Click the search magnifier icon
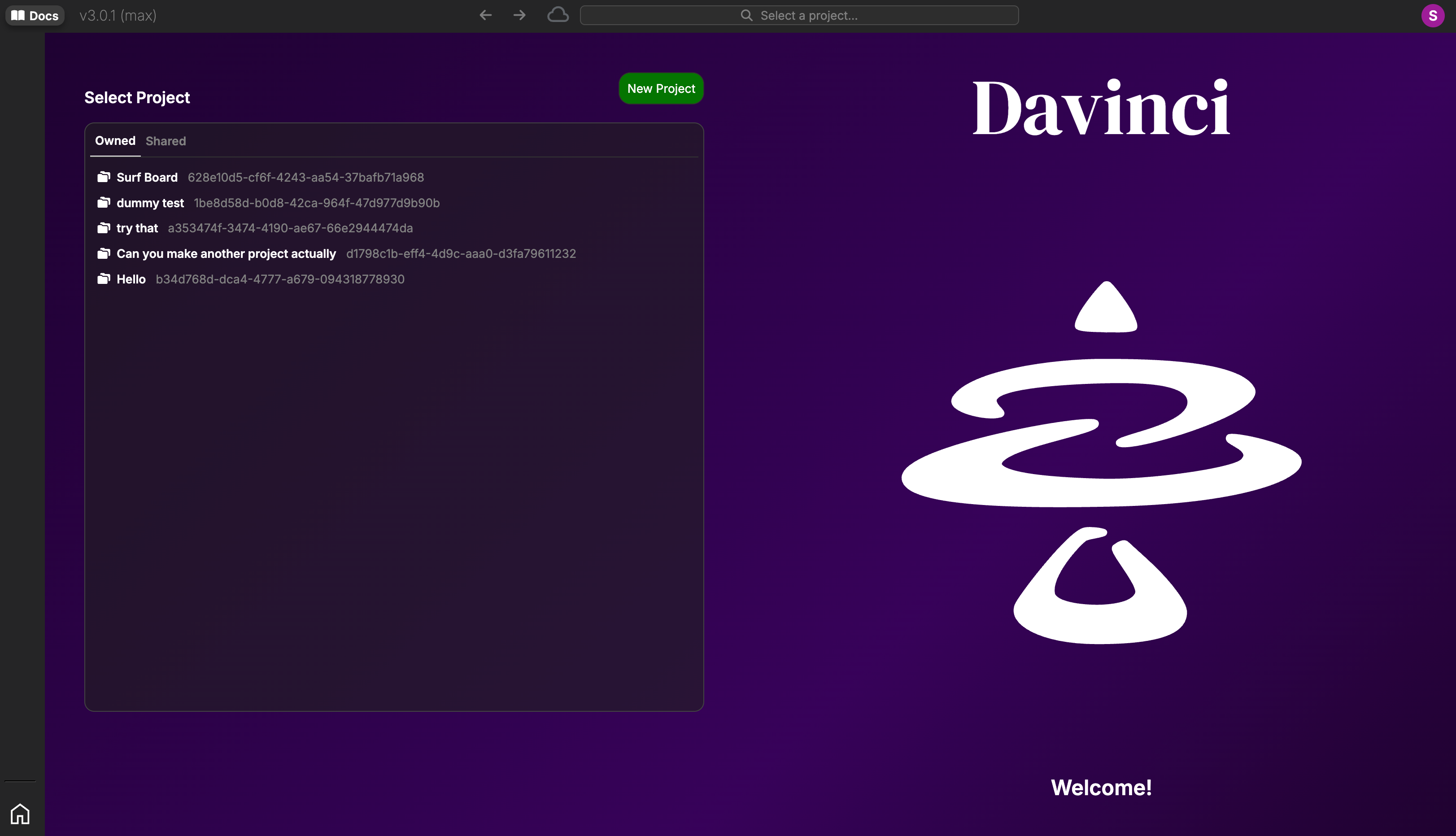Image resolution: width=1456 pixels, height=836 pixels. (x=746, y=16)
